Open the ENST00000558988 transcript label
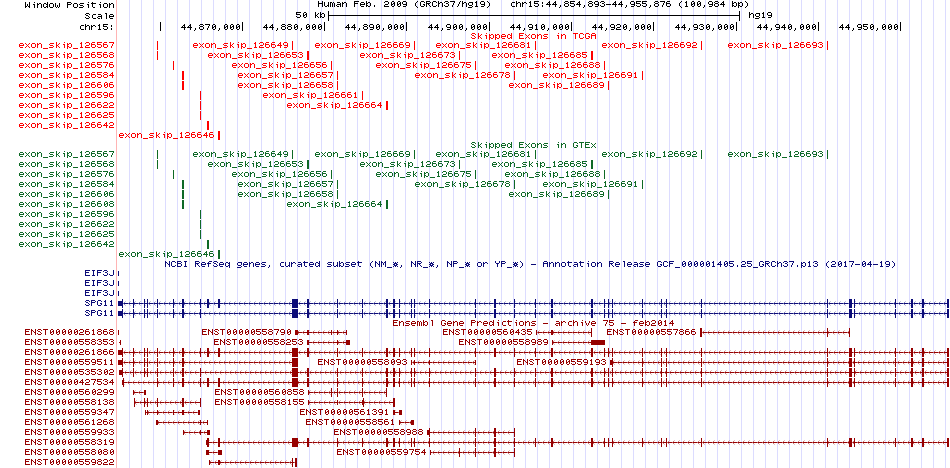The height and width of the screenshot is (468, 950). 379,432
